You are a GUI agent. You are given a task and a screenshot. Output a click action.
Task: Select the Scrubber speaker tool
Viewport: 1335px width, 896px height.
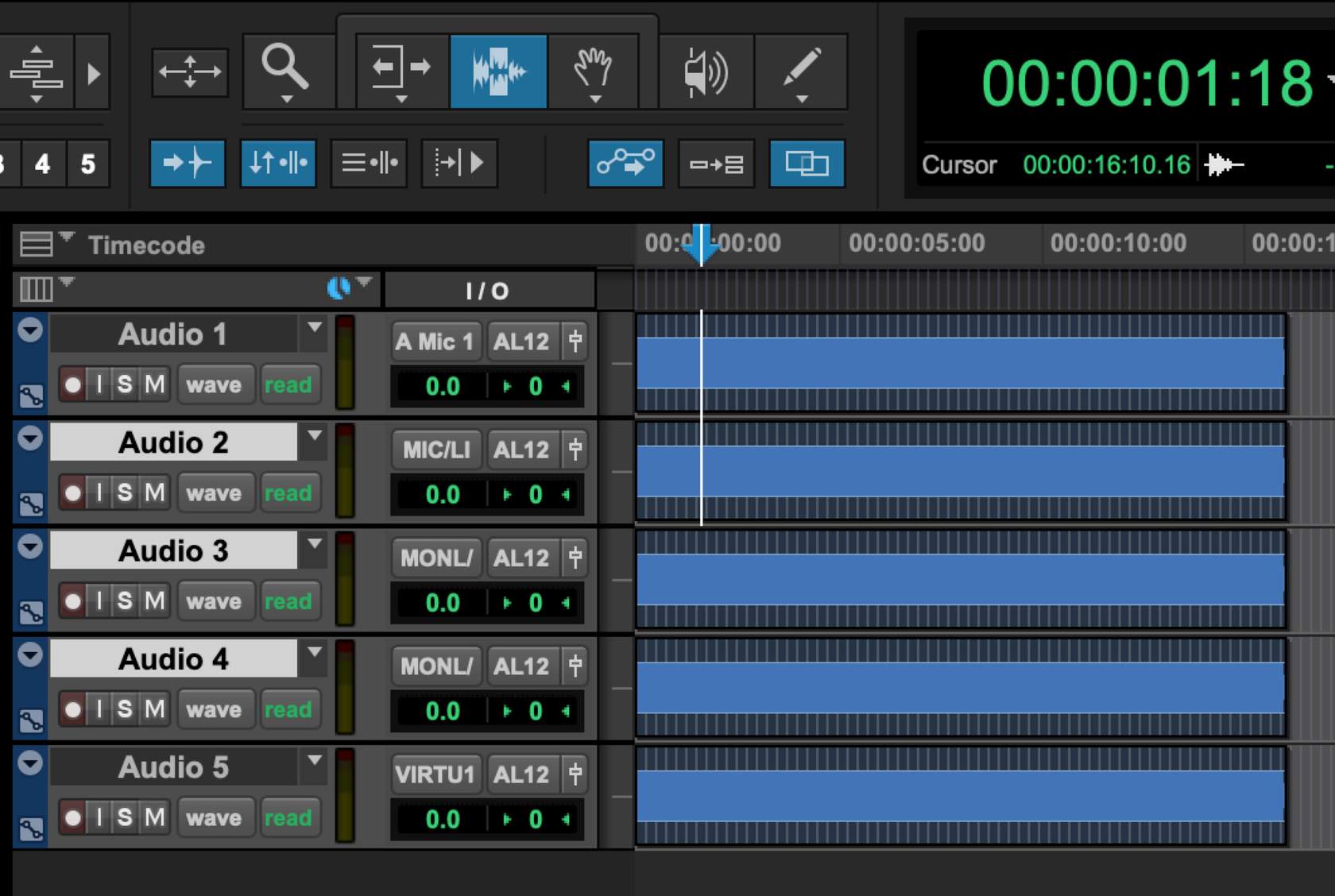pos(705,71)
